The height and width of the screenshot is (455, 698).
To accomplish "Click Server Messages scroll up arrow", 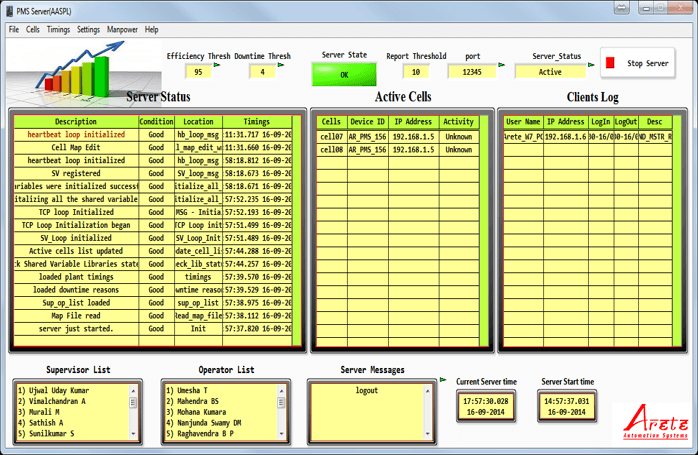I will [428, 391].
